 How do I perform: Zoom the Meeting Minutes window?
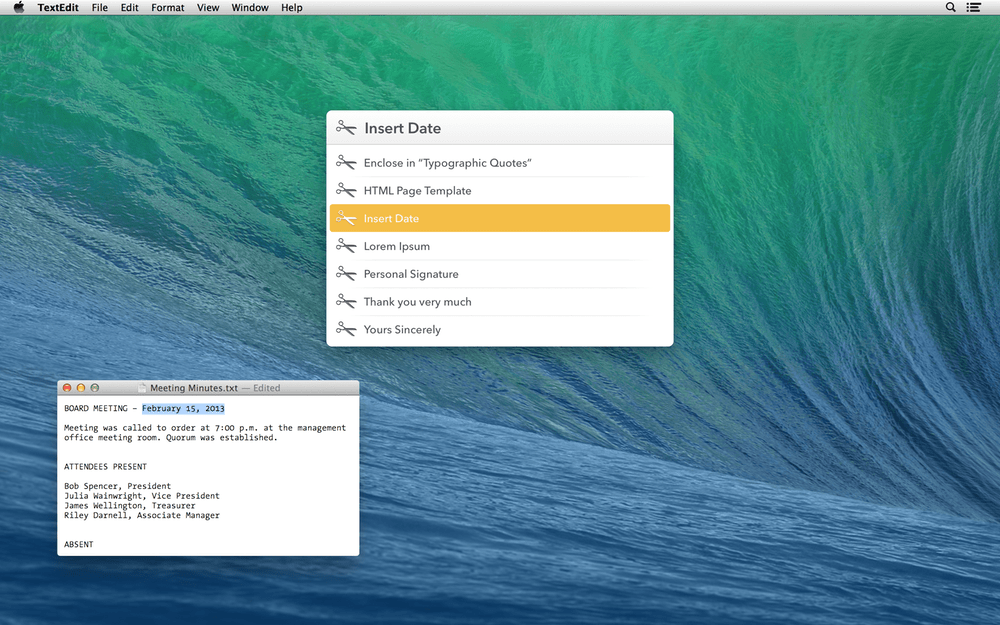pyautogui.click(x=95, y=388)
